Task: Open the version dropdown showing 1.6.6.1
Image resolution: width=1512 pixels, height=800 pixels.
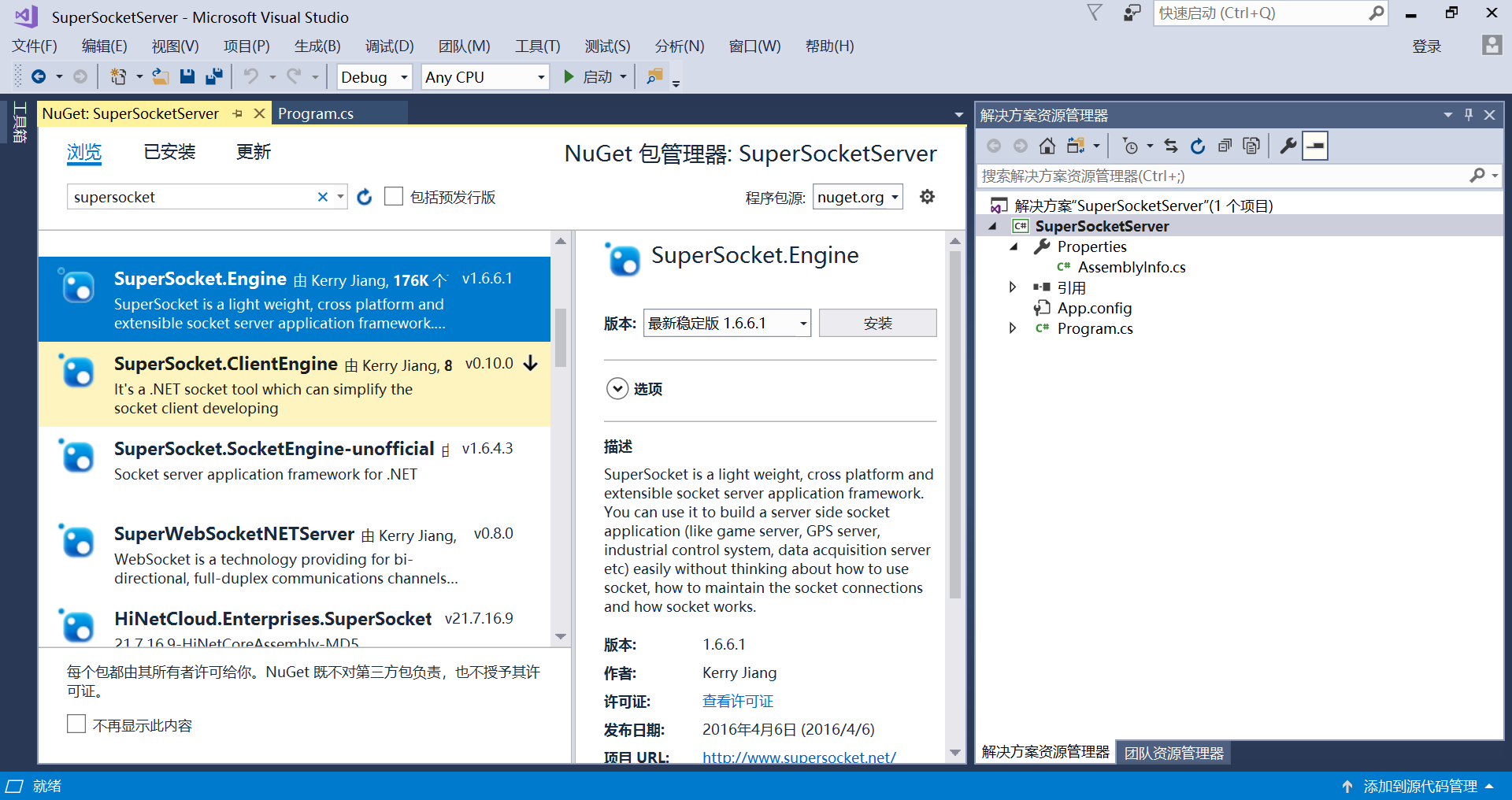Action: [x=726, y=322]
